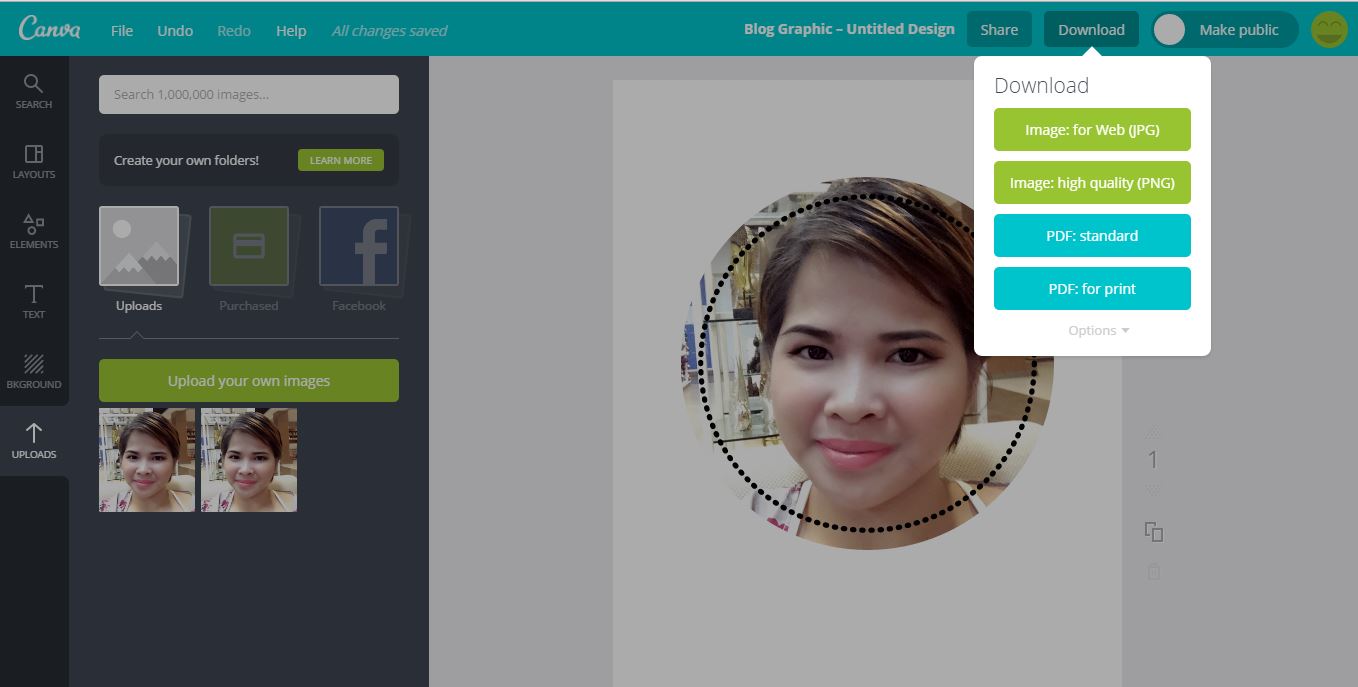This screenshot has height=687, width=1358.
Task: Open the Bkground sidebar tab
Action: (x=34, y=371)
